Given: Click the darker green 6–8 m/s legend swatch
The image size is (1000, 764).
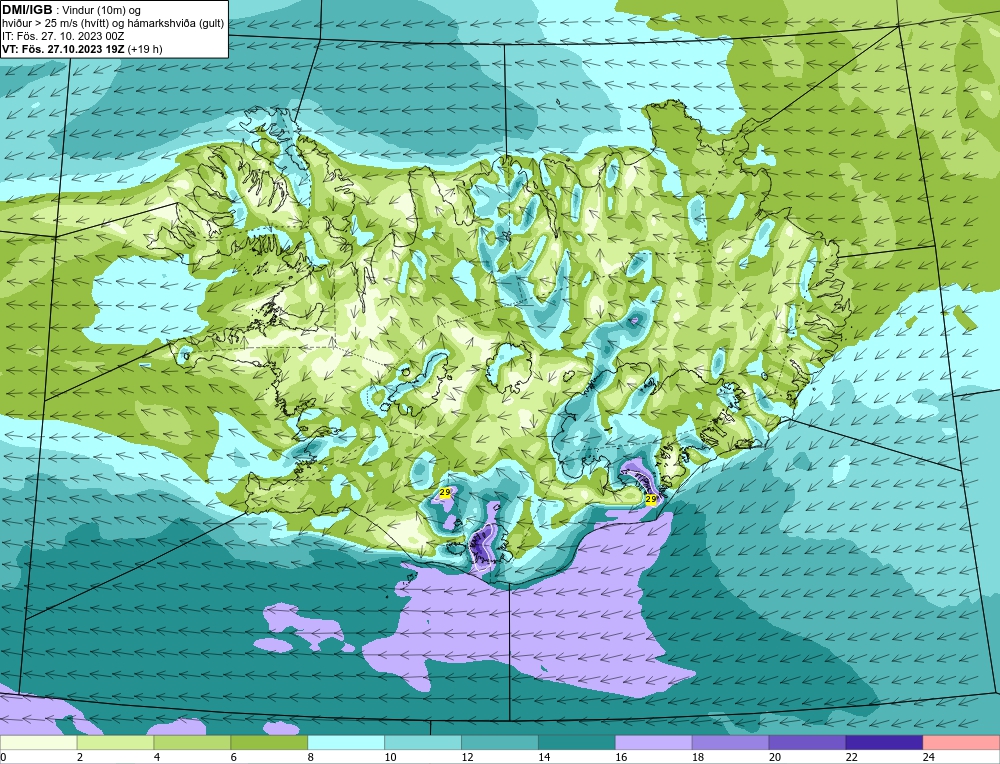Looking at the screenshot, I should coord(269,743).
